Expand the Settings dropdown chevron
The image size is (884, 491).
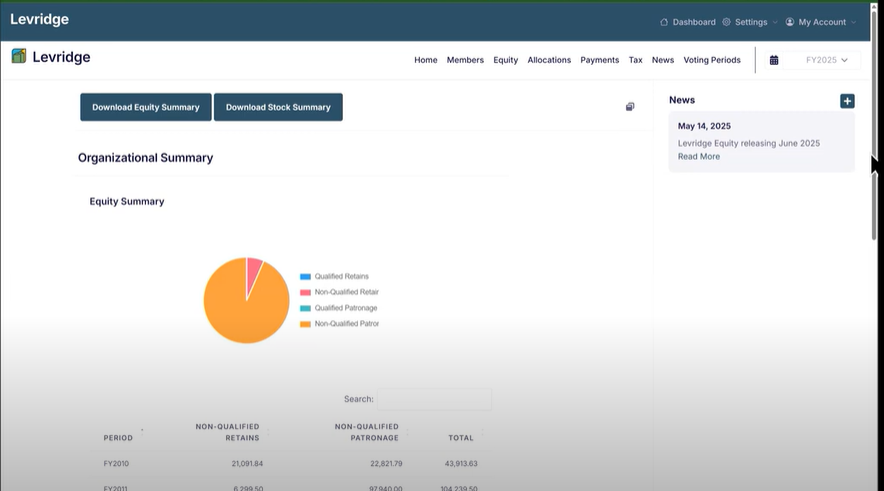(775, 23)
